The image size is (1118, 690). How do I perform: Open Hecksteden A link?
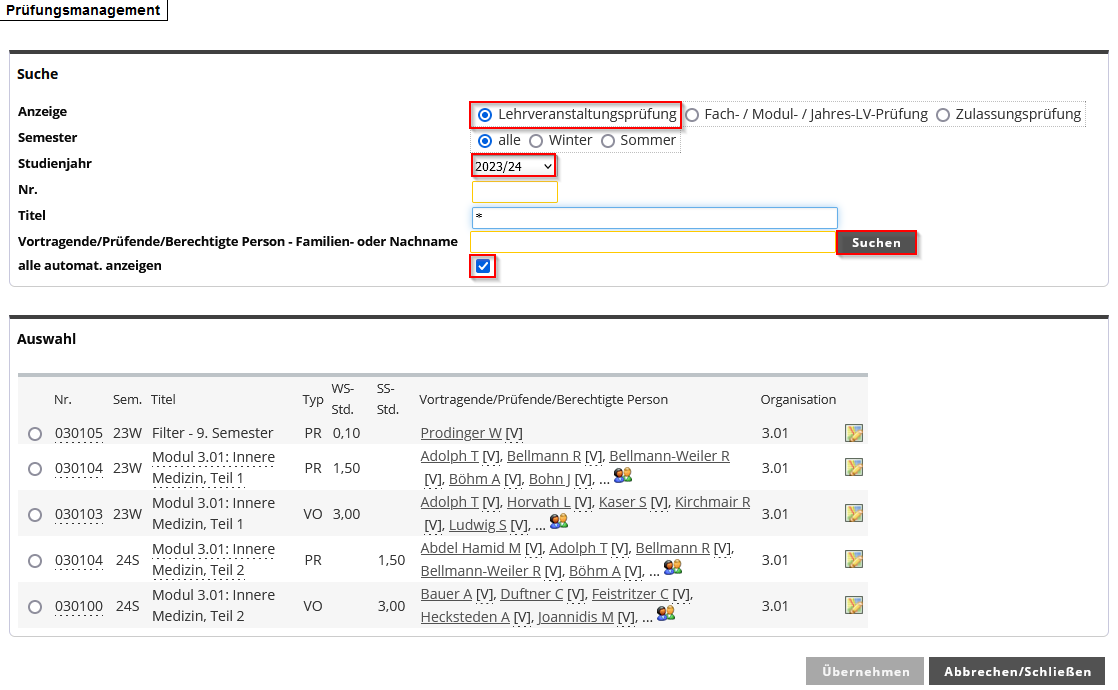[465, 617]
